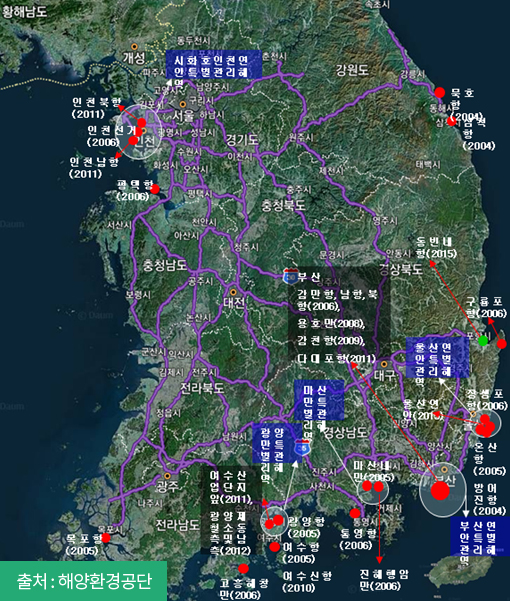
Task: Select the 인천선거(2006) label
Action: 112,136
